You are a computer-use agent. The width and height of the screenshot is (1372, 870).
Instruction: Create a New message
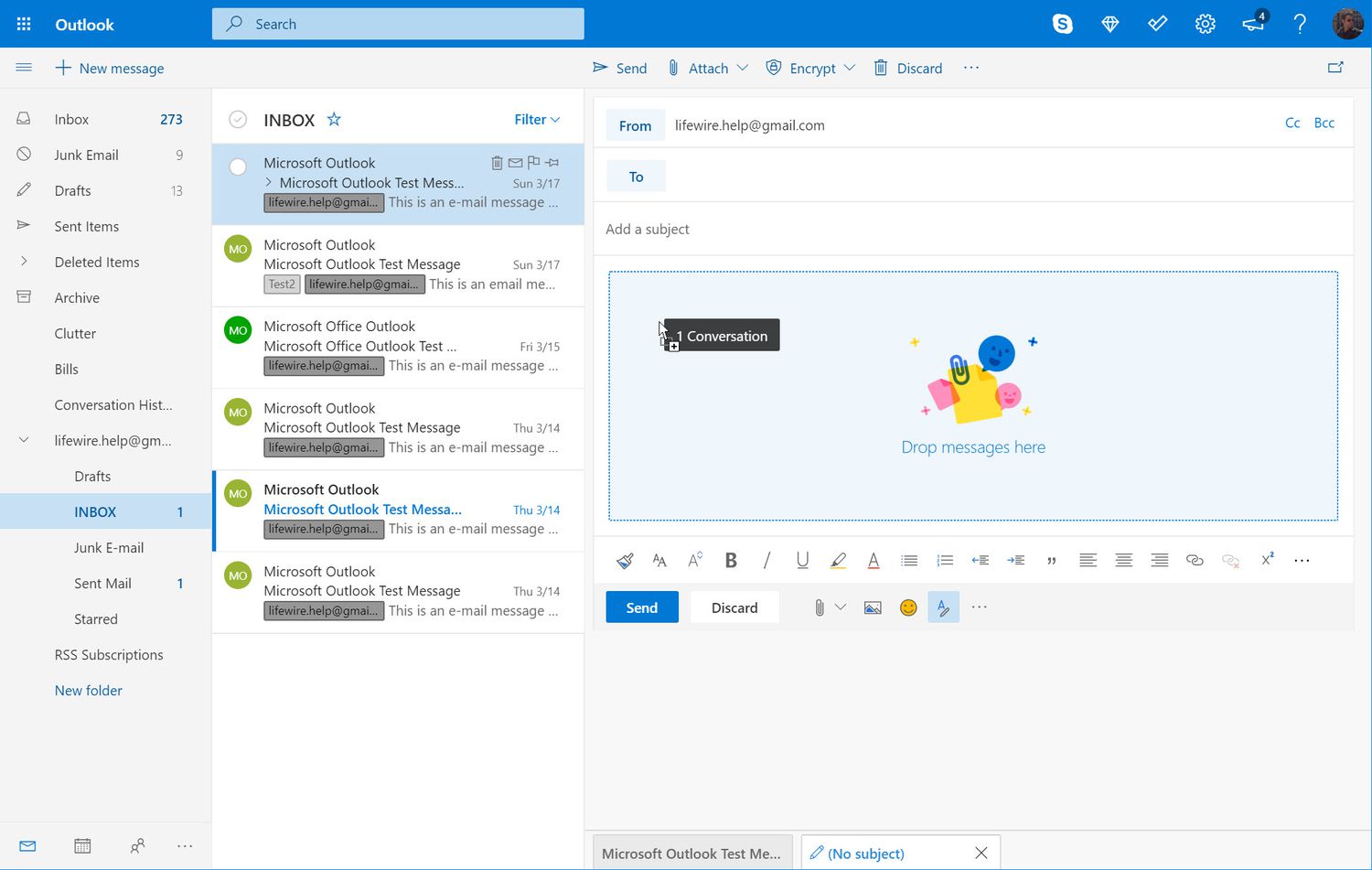click(x=110, y=68)
